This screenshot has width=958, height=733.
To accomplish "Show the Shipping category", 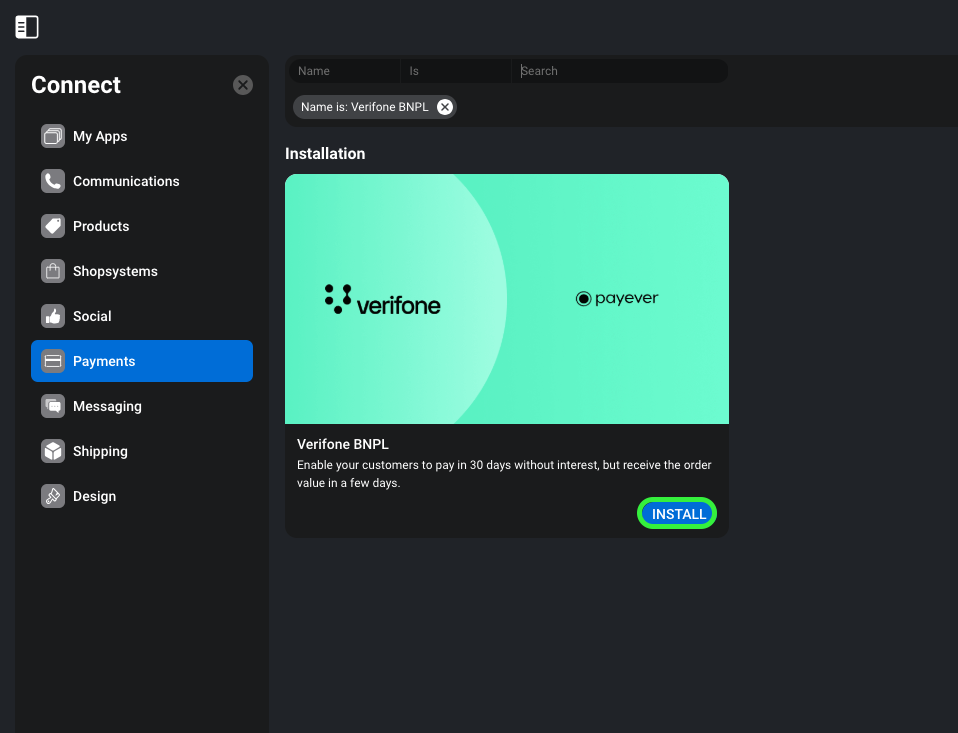I will click(142, 451).
